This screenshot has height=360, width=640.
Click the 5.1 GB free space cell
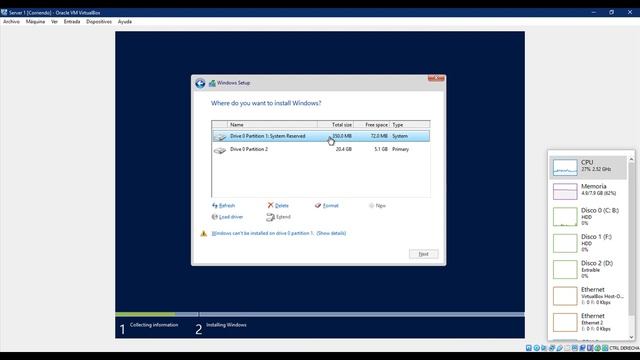tap(381, 149)
